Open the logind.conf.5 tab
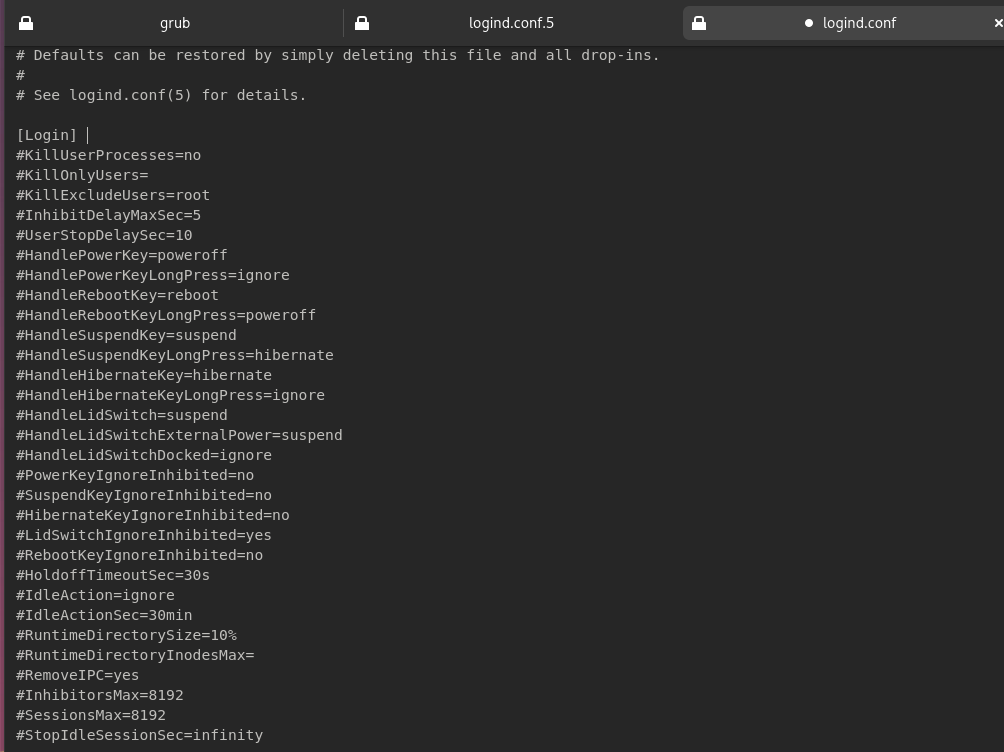1004x752 pixels. 510,23
